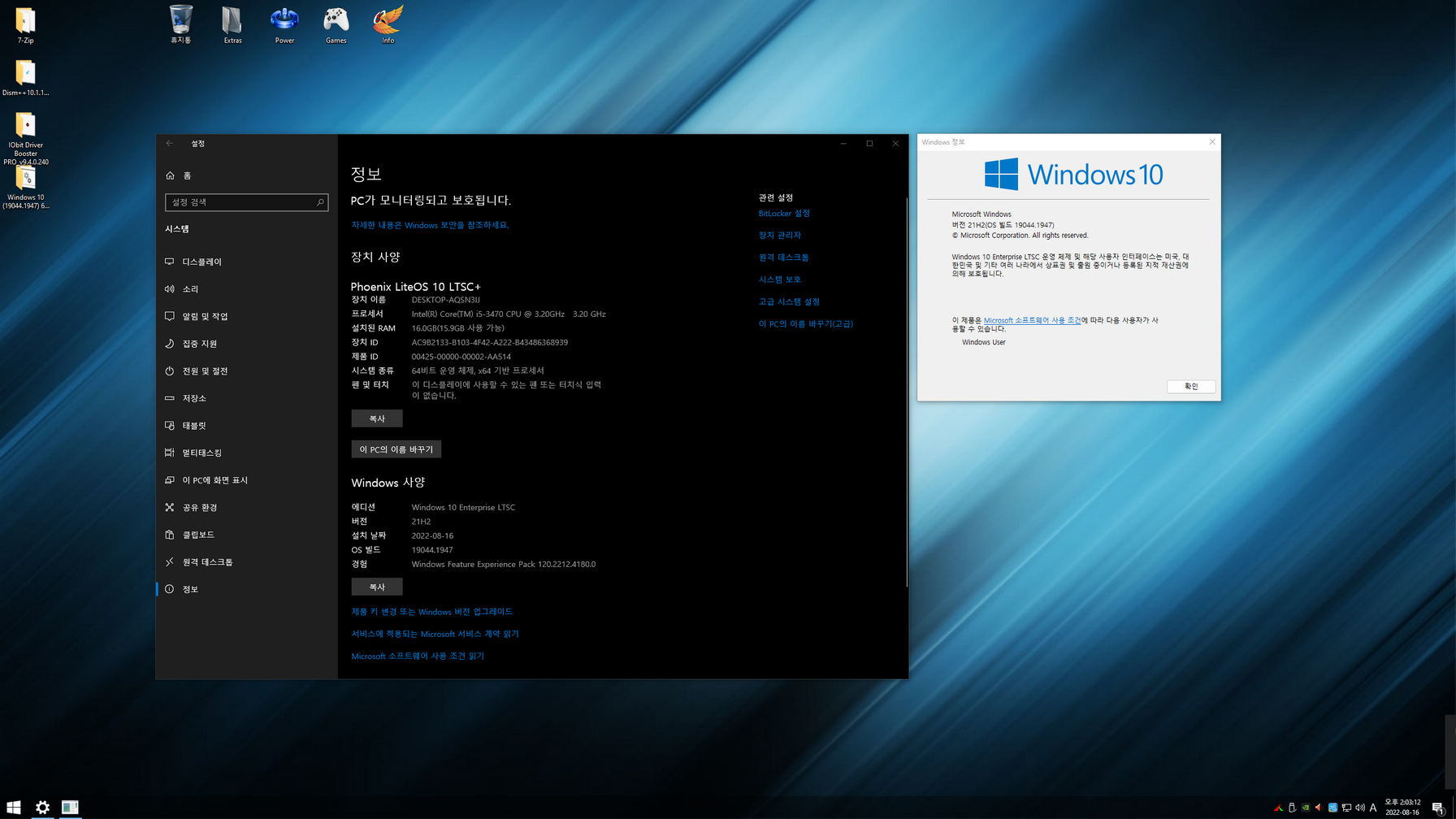Open the IObit Driver Booster folder
The height and width of the screenshot is (819, 1456).
25,138
